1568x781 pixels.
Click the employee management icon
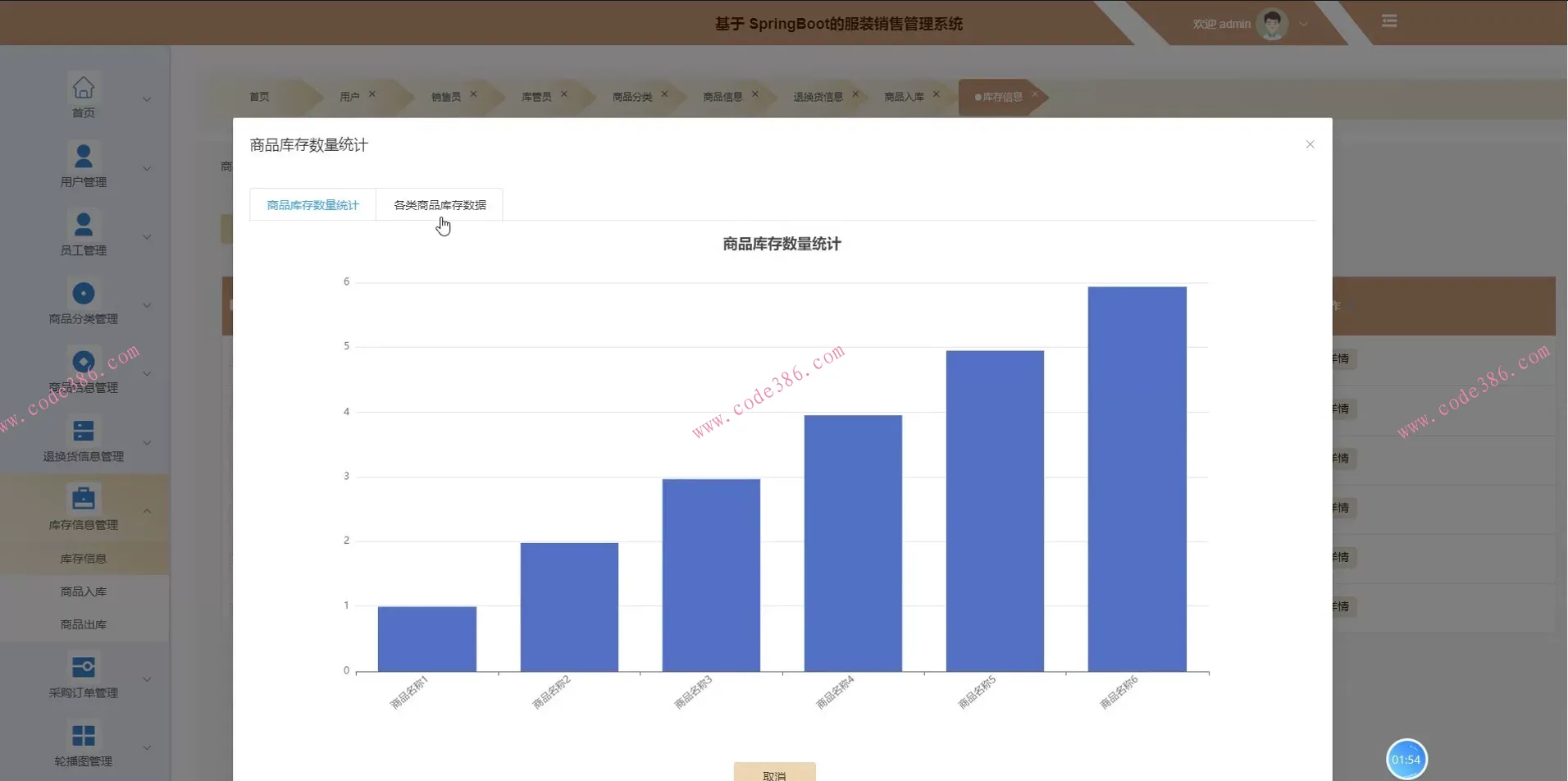(83, 224)
